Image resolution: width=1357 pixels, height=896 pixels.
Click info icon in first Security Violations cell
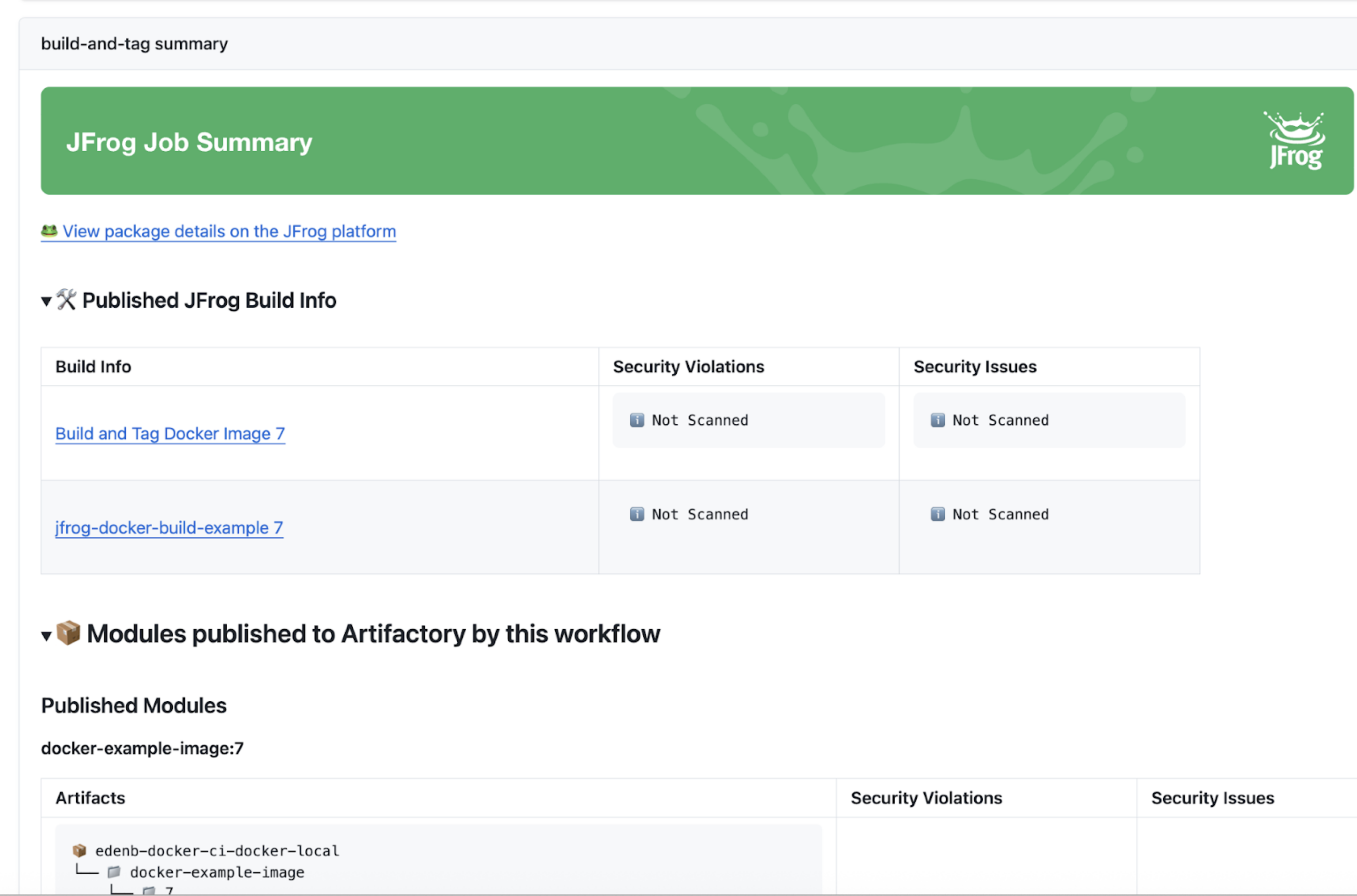637,420
